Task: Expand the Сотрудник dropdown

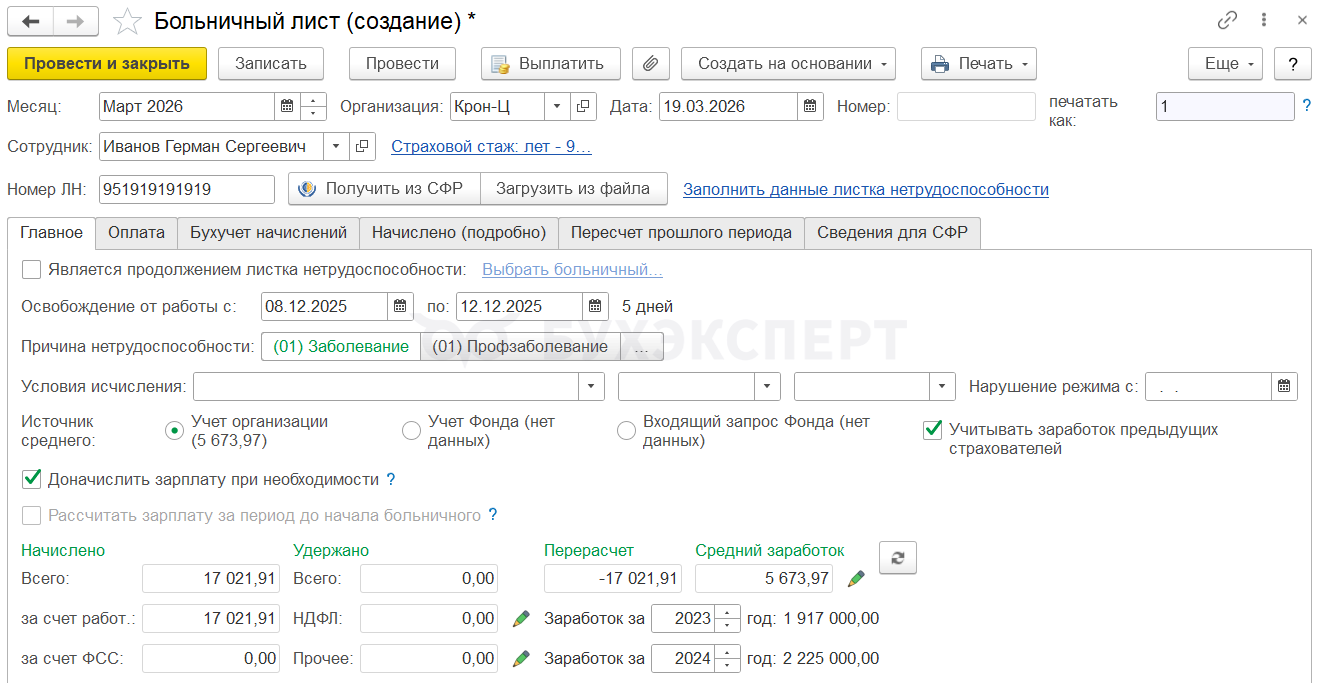Action: click(x=336, y=147)
